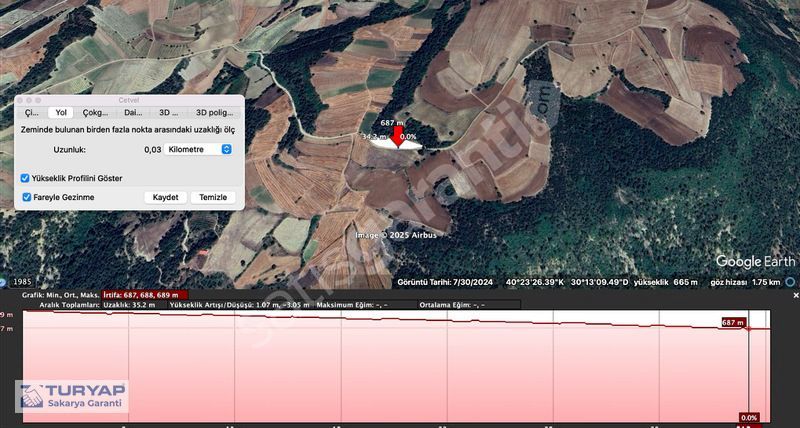Select the first Çi... line tab
This screenshot has width=800, height=428.
[32, 113]
